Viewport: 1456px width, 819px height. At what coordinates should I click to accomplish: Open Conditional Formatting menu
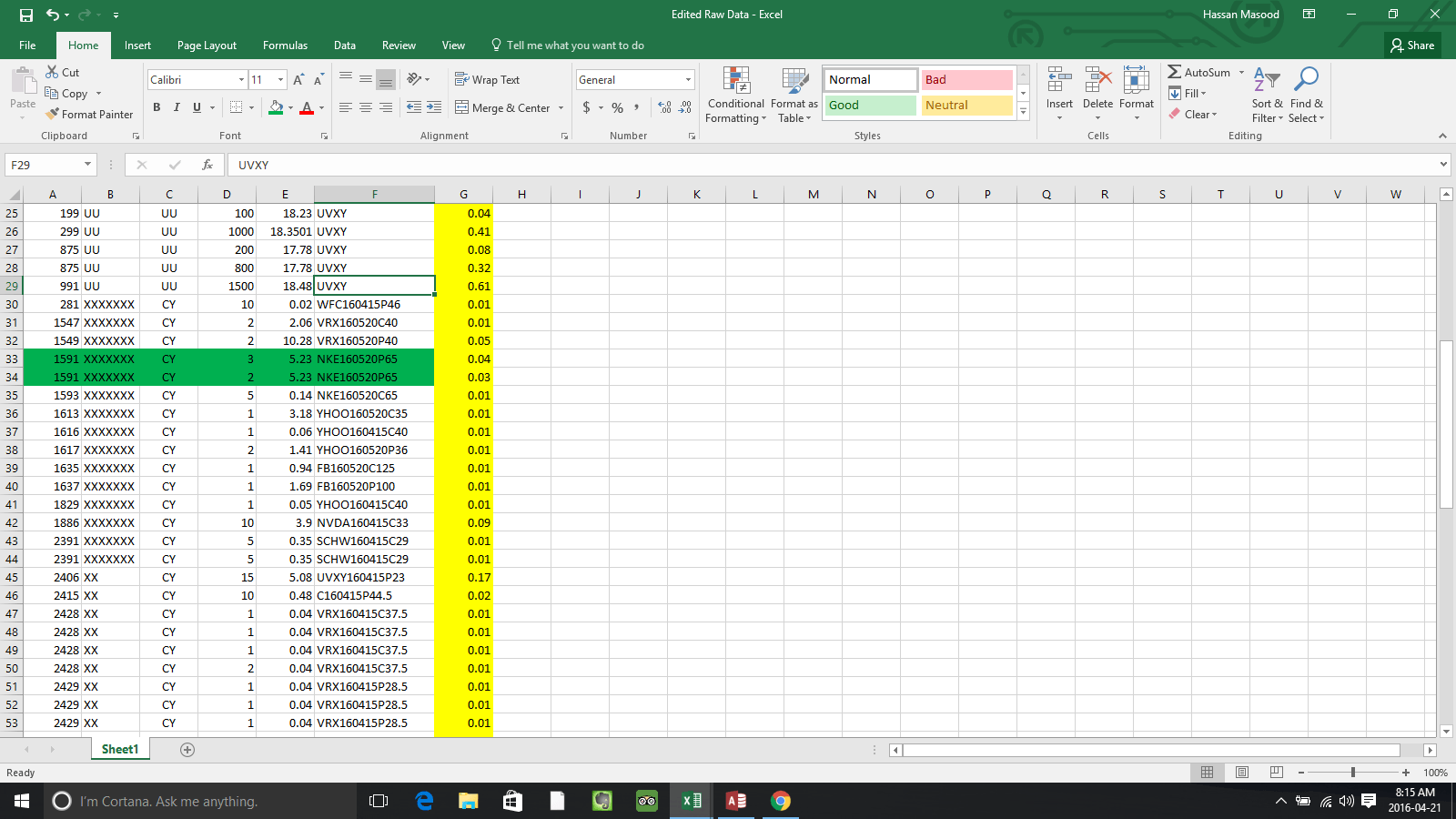tap(735, 96)
